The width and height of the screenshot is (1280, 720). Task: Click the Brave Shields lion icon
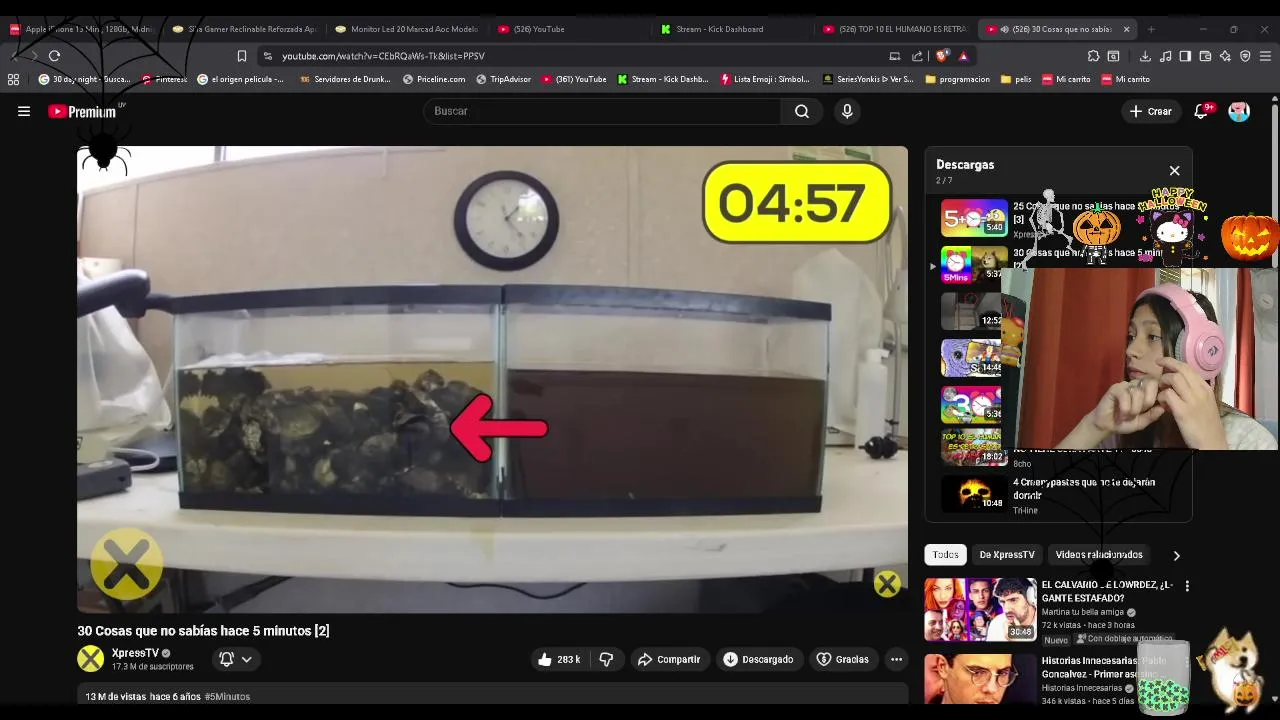pos(943,56)
